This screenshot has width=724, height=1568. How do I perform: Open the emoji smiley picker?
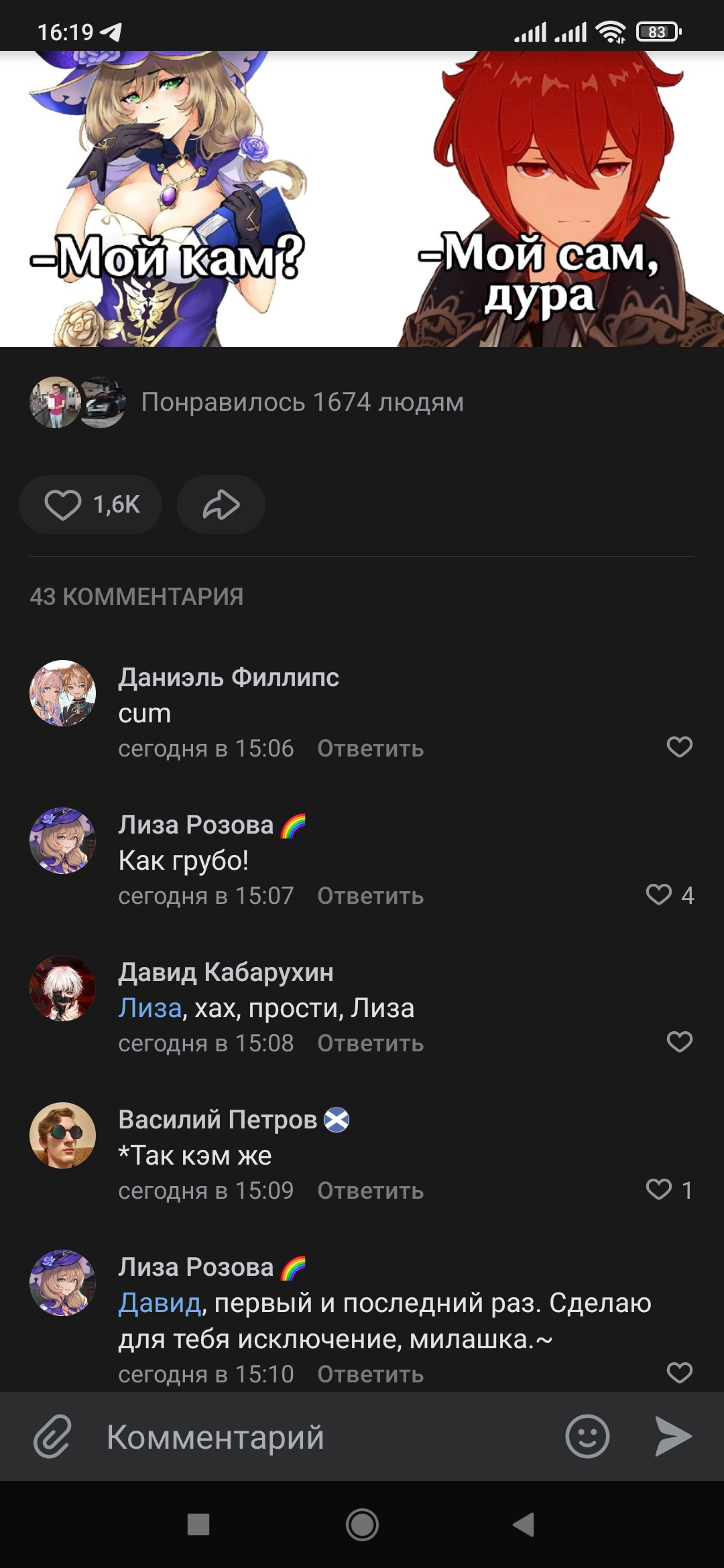click(587, 1436)
